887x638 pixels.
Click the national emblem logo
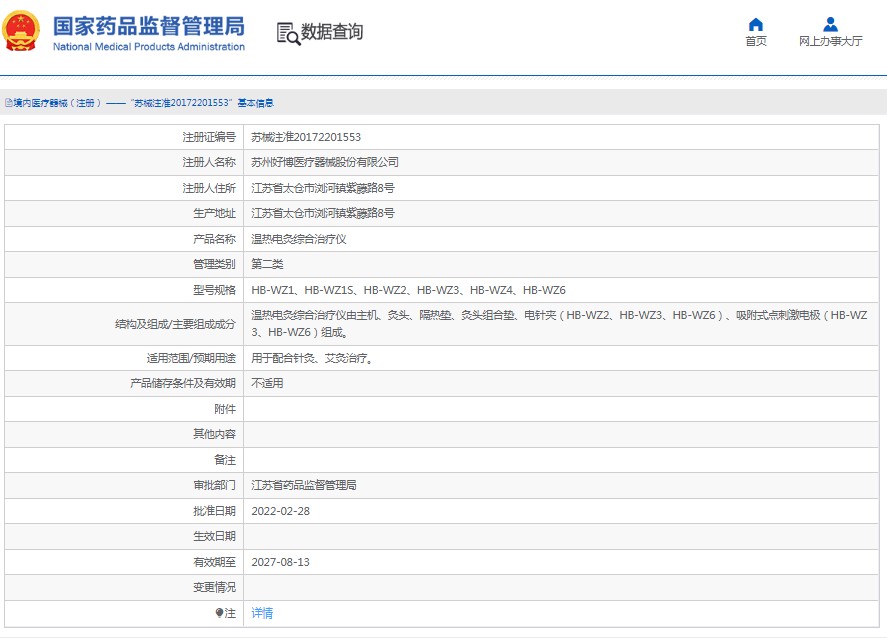click(x=21, y=32)
